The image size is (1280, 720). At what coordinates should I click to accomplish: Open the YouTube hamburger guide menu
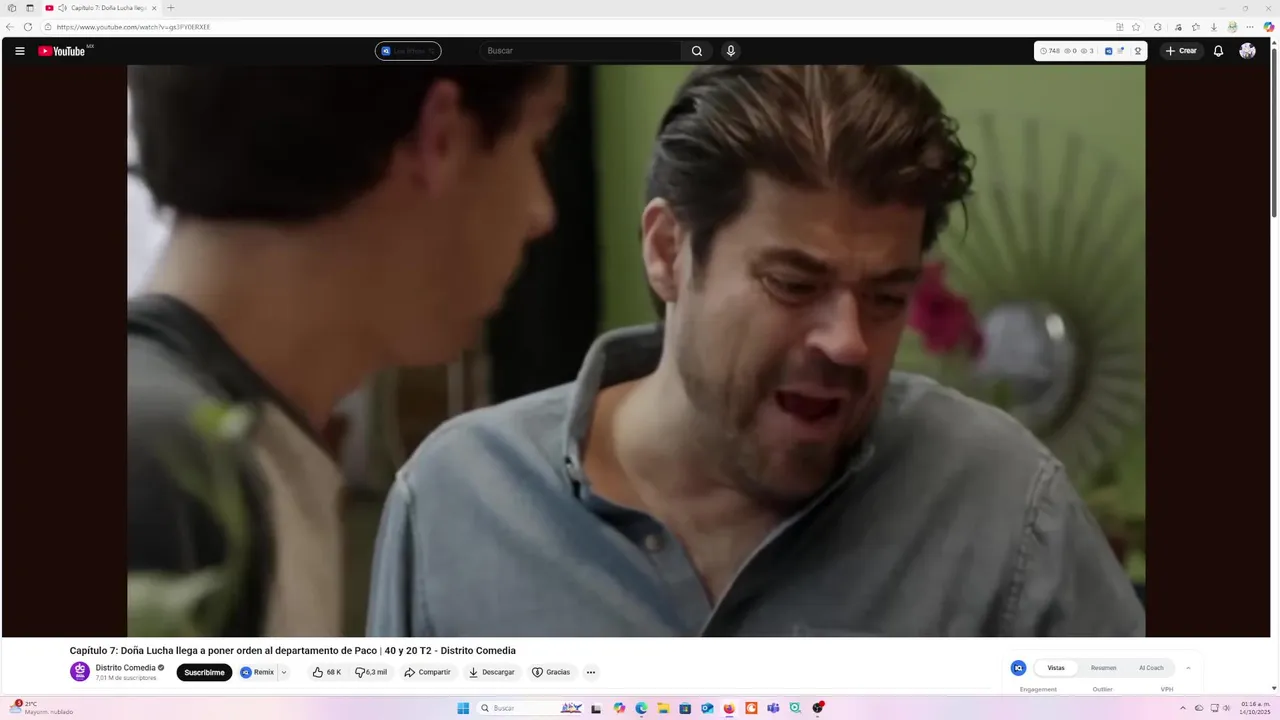20,51
